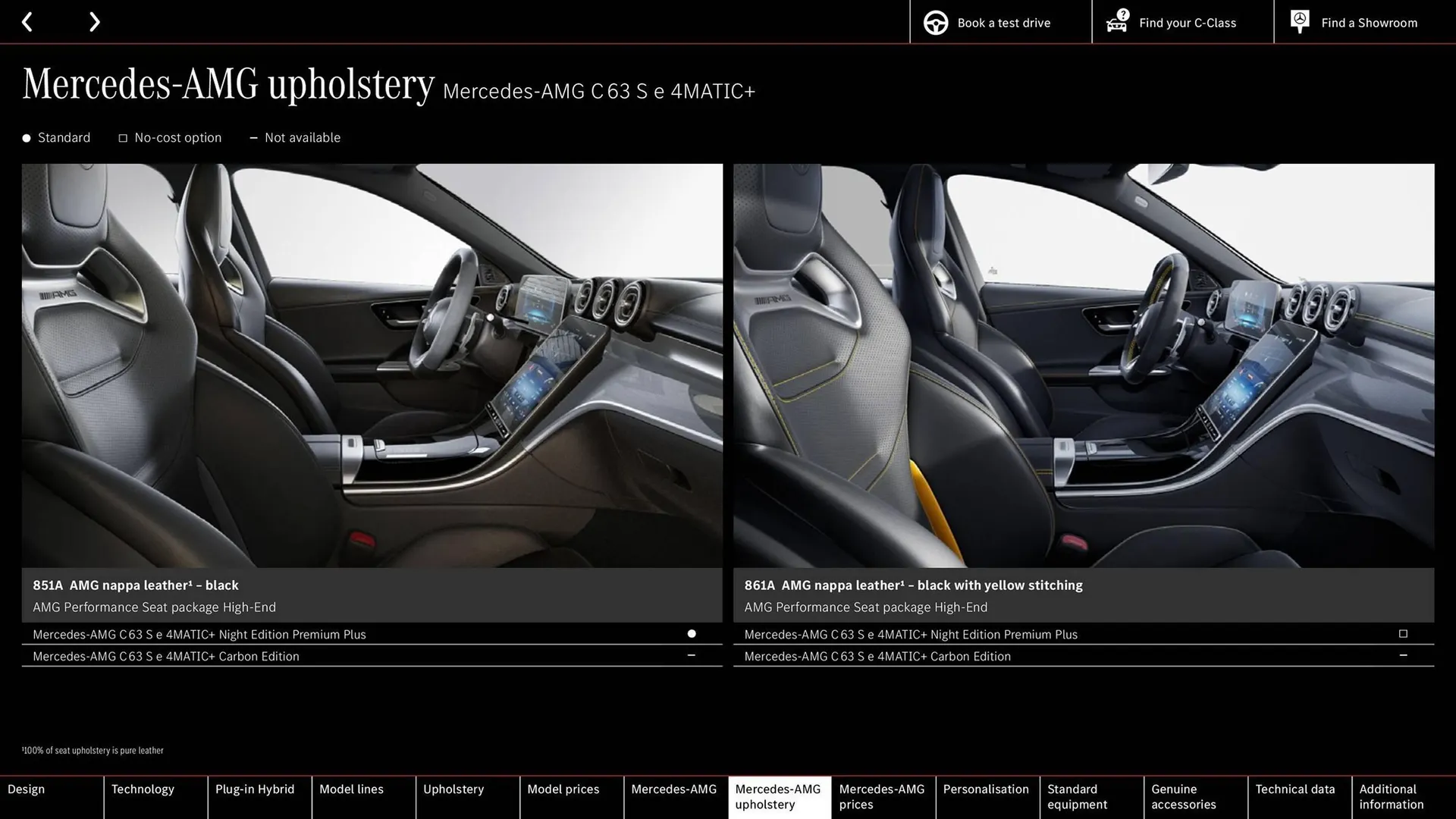This screenshot has width=1456, height=819.
Task: Click the Book a test drive button
Action: pyautogui.click(x=999, y=22)
